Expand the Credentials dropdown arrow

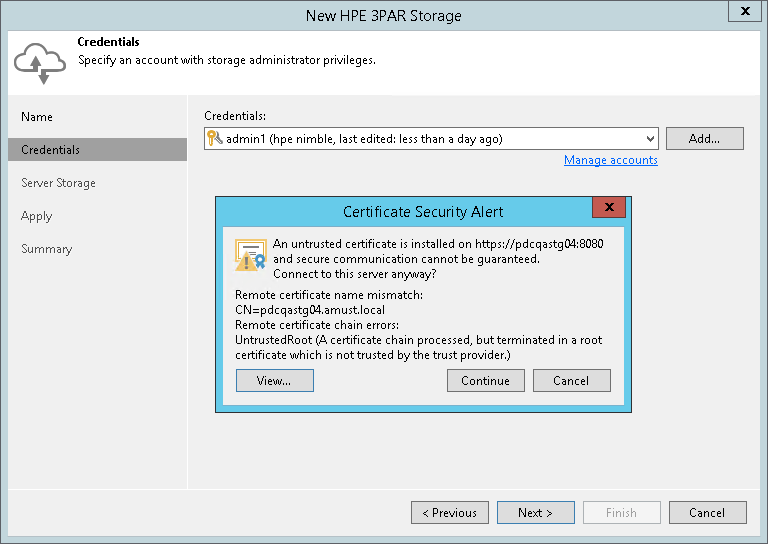pyautogui.click(x=650, y=139)
